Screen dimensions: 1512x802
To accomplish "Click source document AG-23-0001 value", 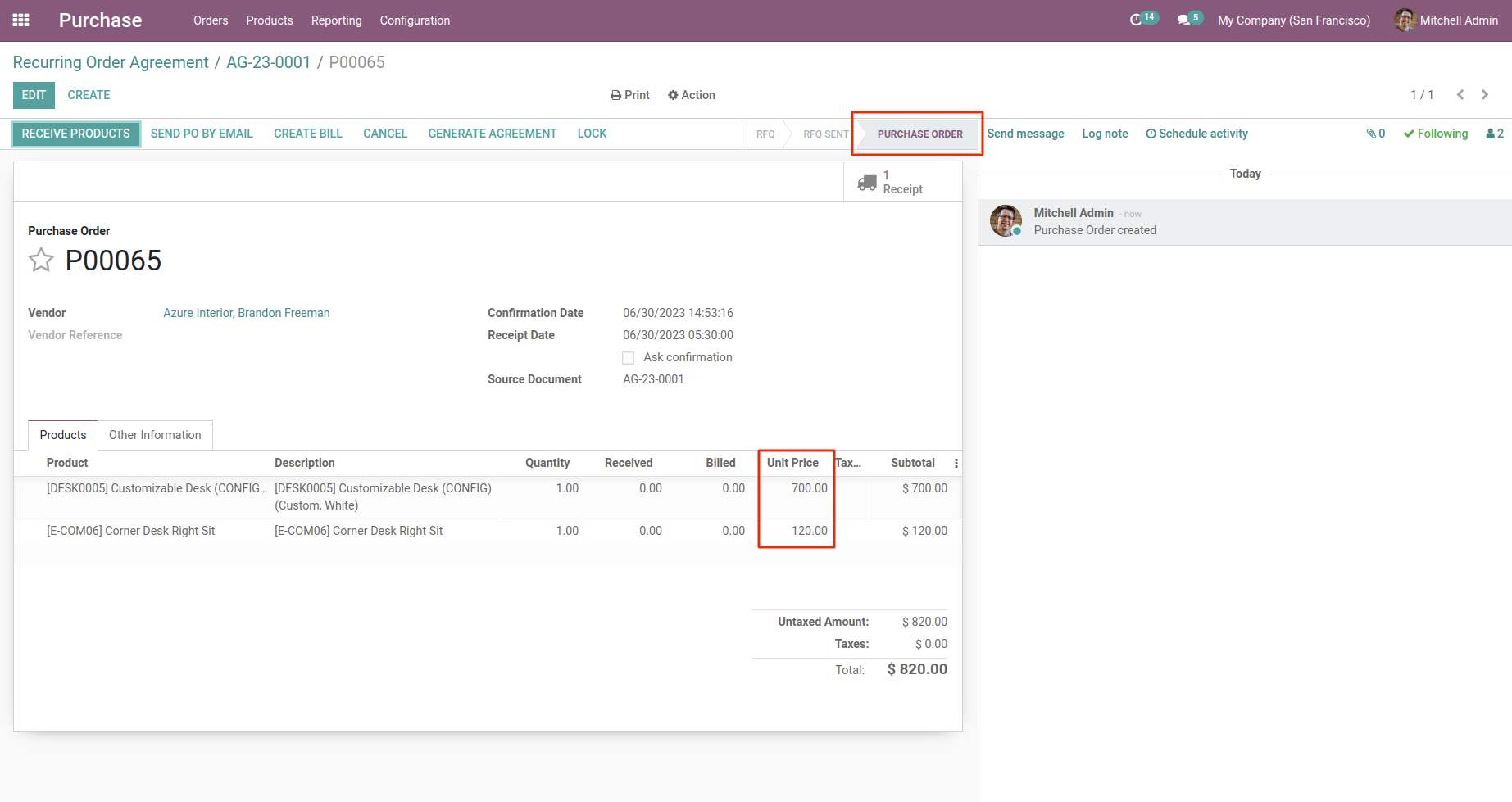I will [653, 379].
